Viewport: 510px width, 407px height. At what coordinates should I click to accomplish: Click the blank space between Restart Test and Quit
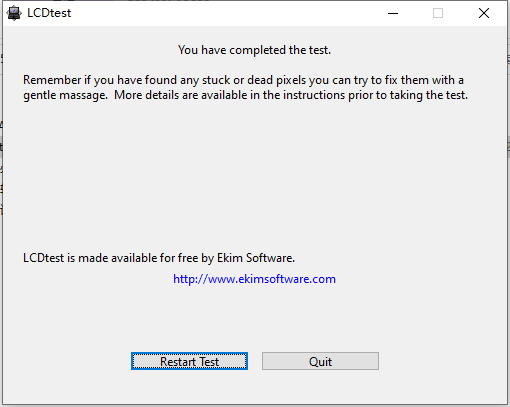click(x=255, y=361)
